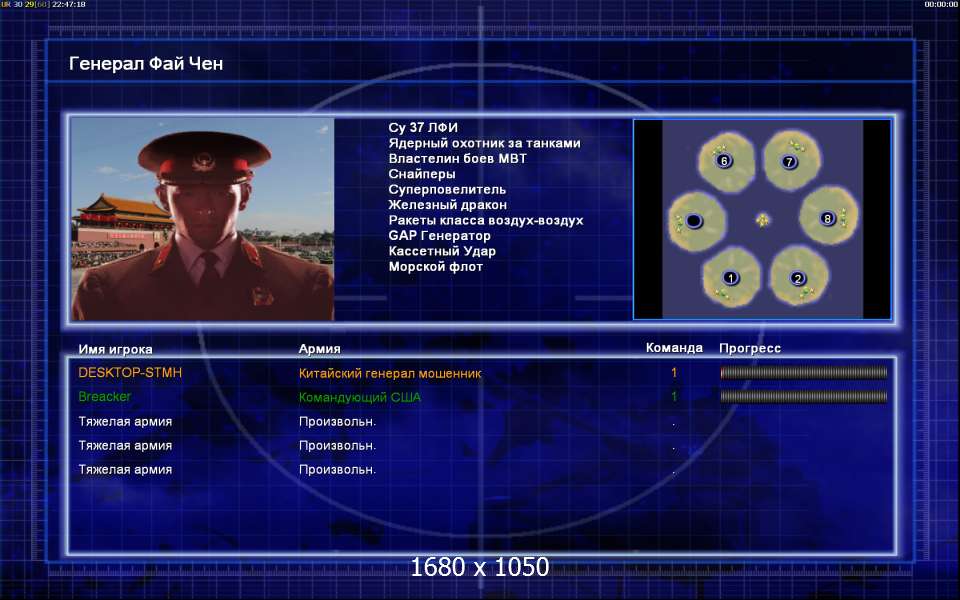
Task: Click the black unnumbered start marker on map
Action: click(694, 220)
